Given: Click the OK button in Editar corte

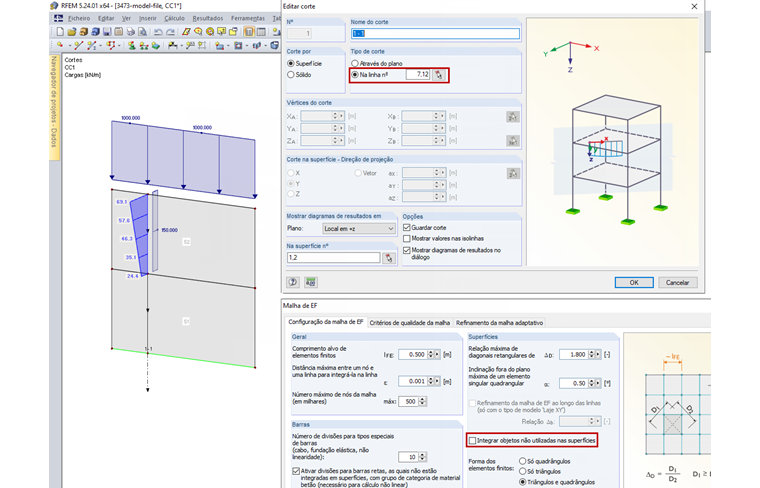Looking at the screenshot, I should tap(634, 282).
